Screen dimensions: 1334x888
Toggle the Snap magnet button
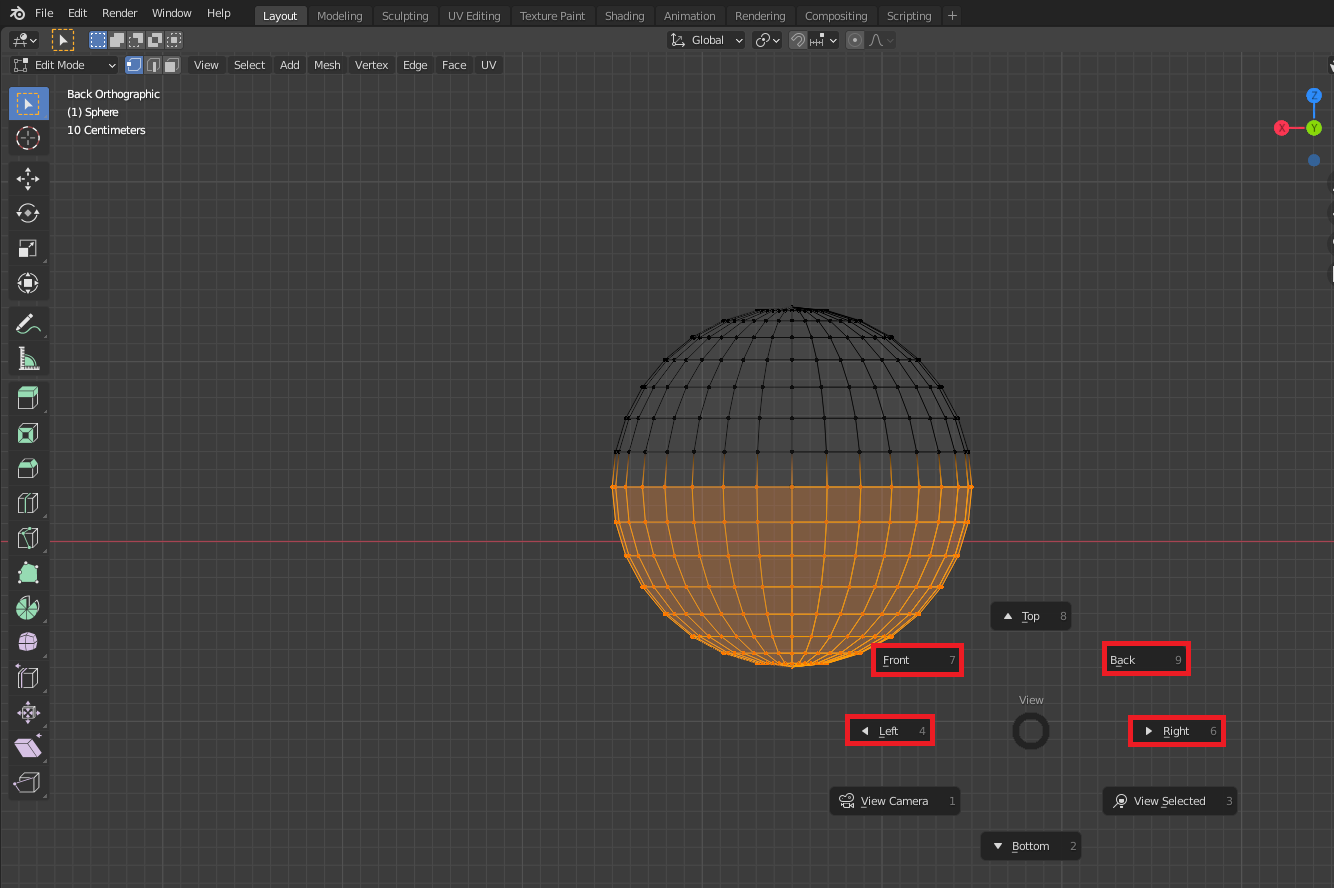point(798,40)
